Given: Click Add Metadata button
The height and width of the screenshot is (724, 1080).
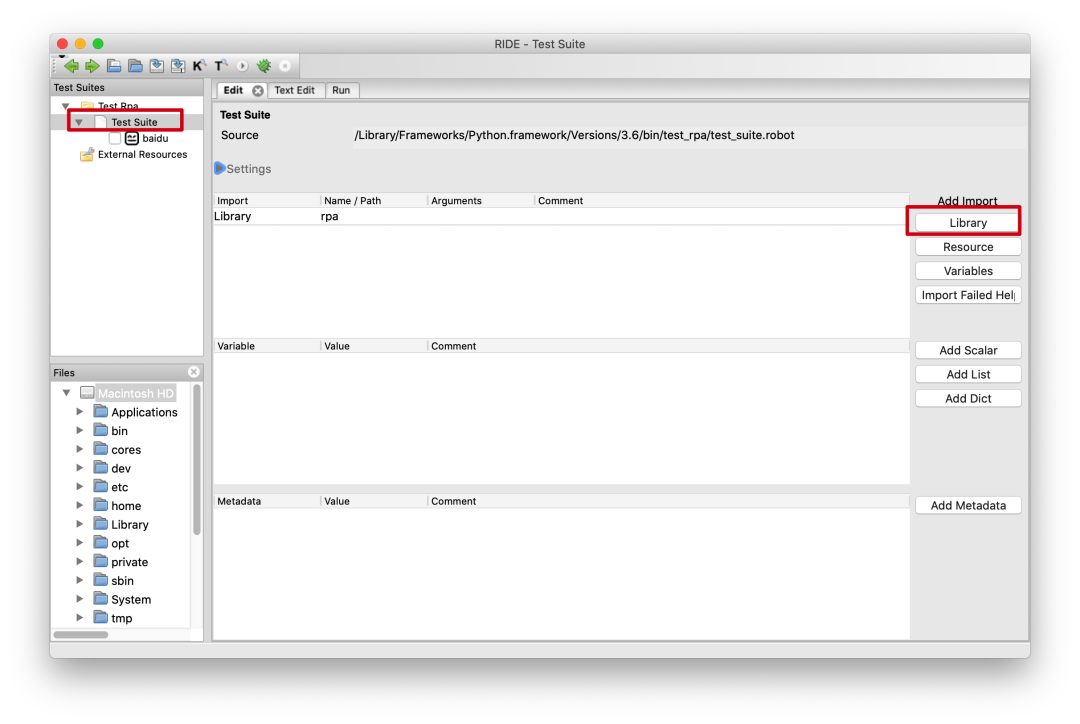Looking at the screenshot, I should pyautogui.click(x=968, y=505).
